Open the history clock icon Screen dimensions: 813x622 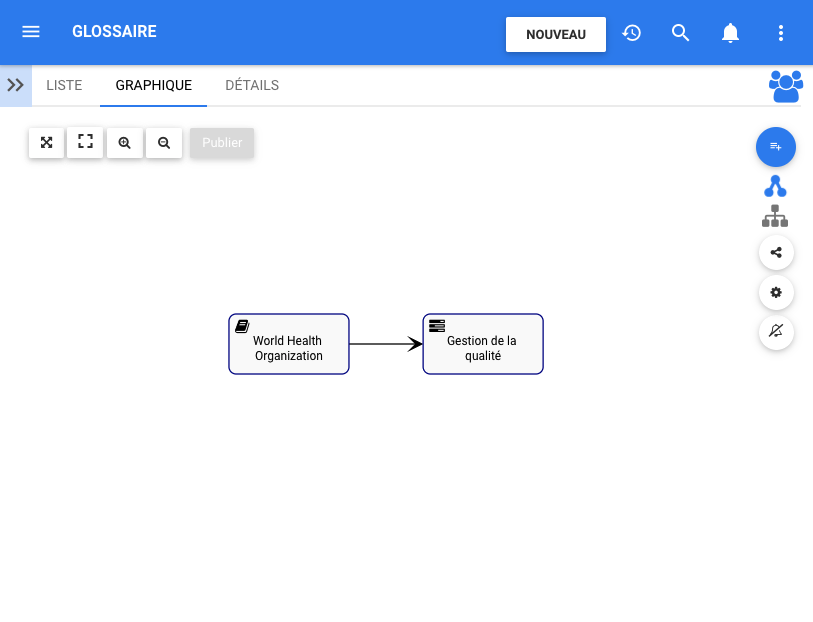tap(632, 33)
